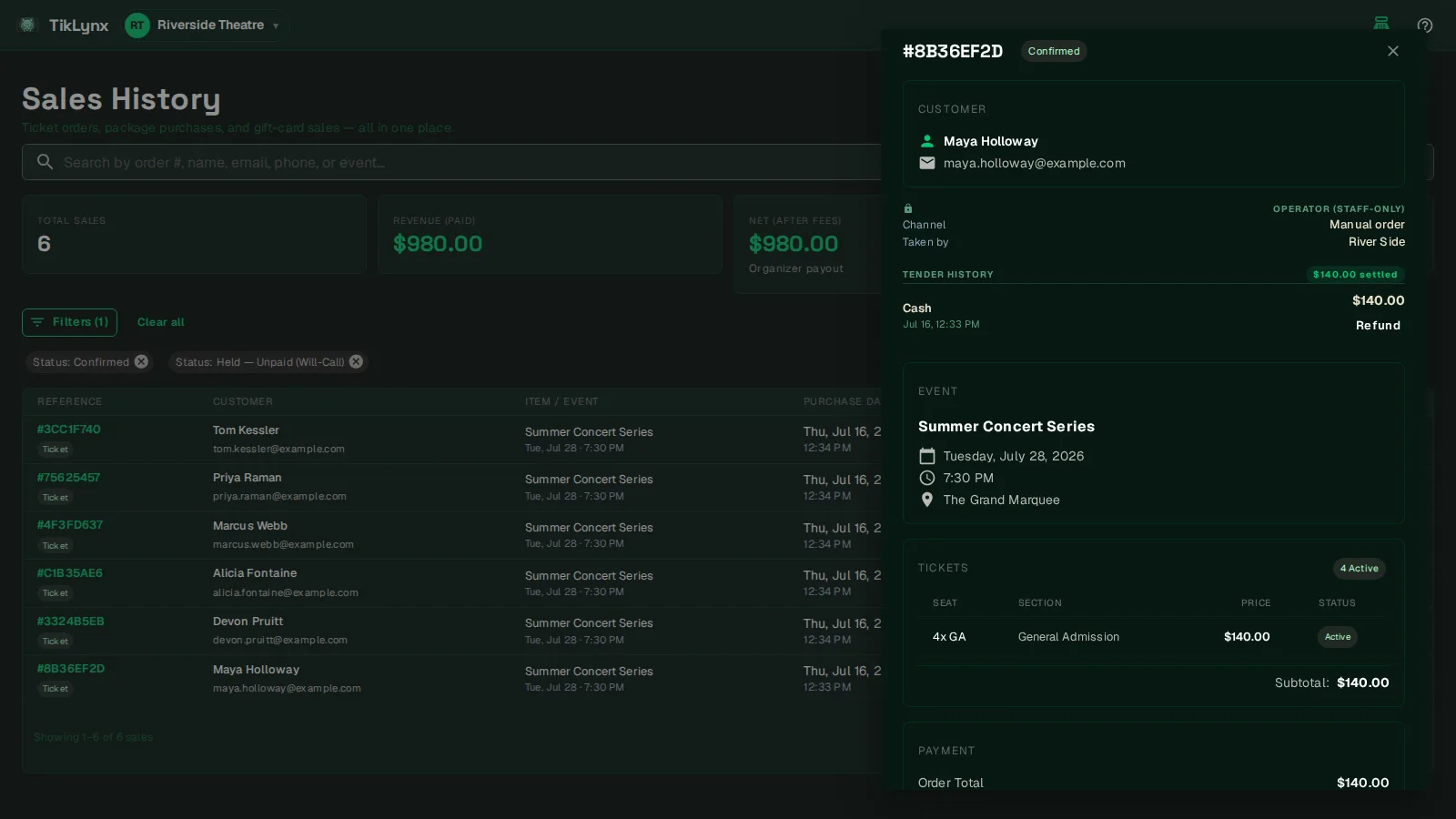The height and width of the screenshot is (819, 1456).
Task: Click the staff-only lock icon
Action: (x=908, y=208)
